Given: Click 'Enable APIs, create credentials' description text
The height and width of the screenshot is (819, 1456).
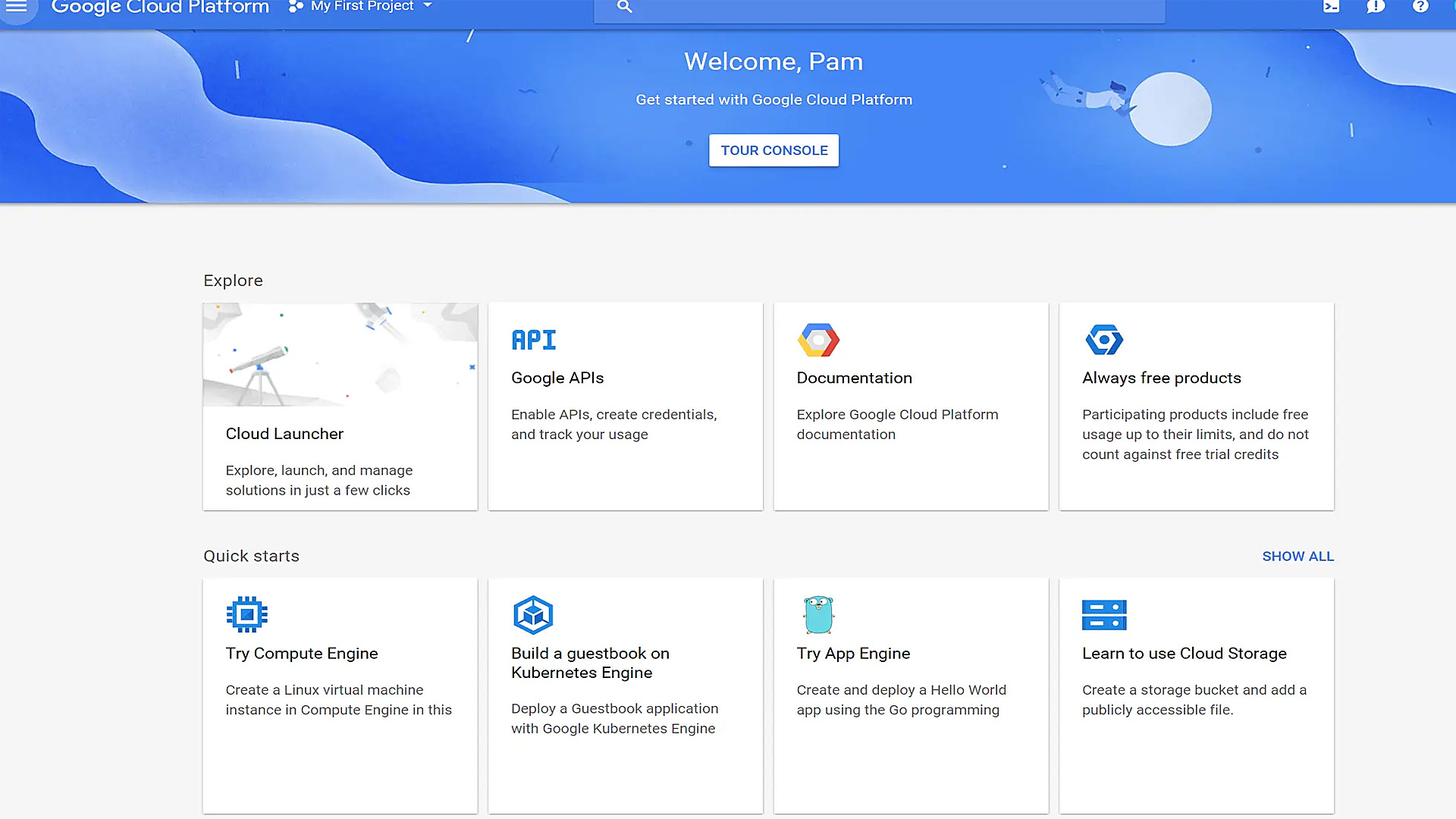Looking at the screenshot, I should click(x=613, y=425).
